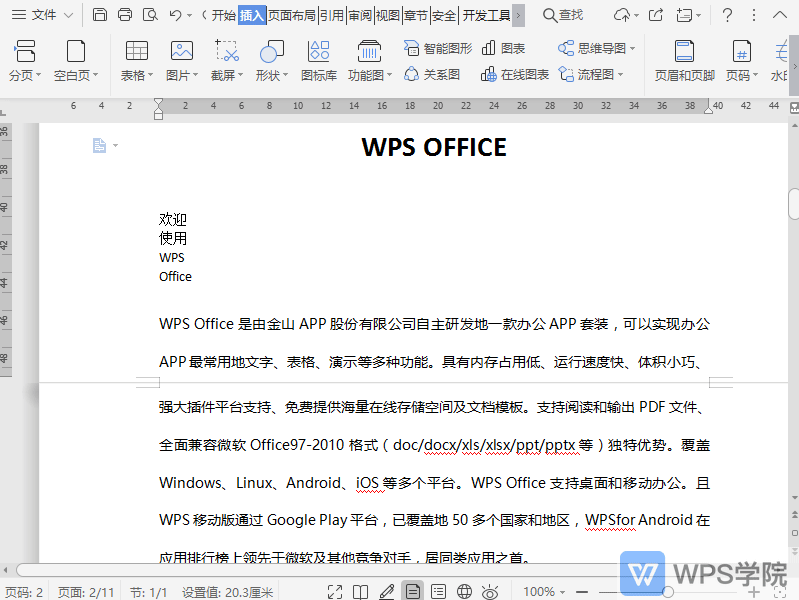Switch to 页面布局 tab
Image resolution: width=799 pixels, height=600 pixels.
pos(292,15)
